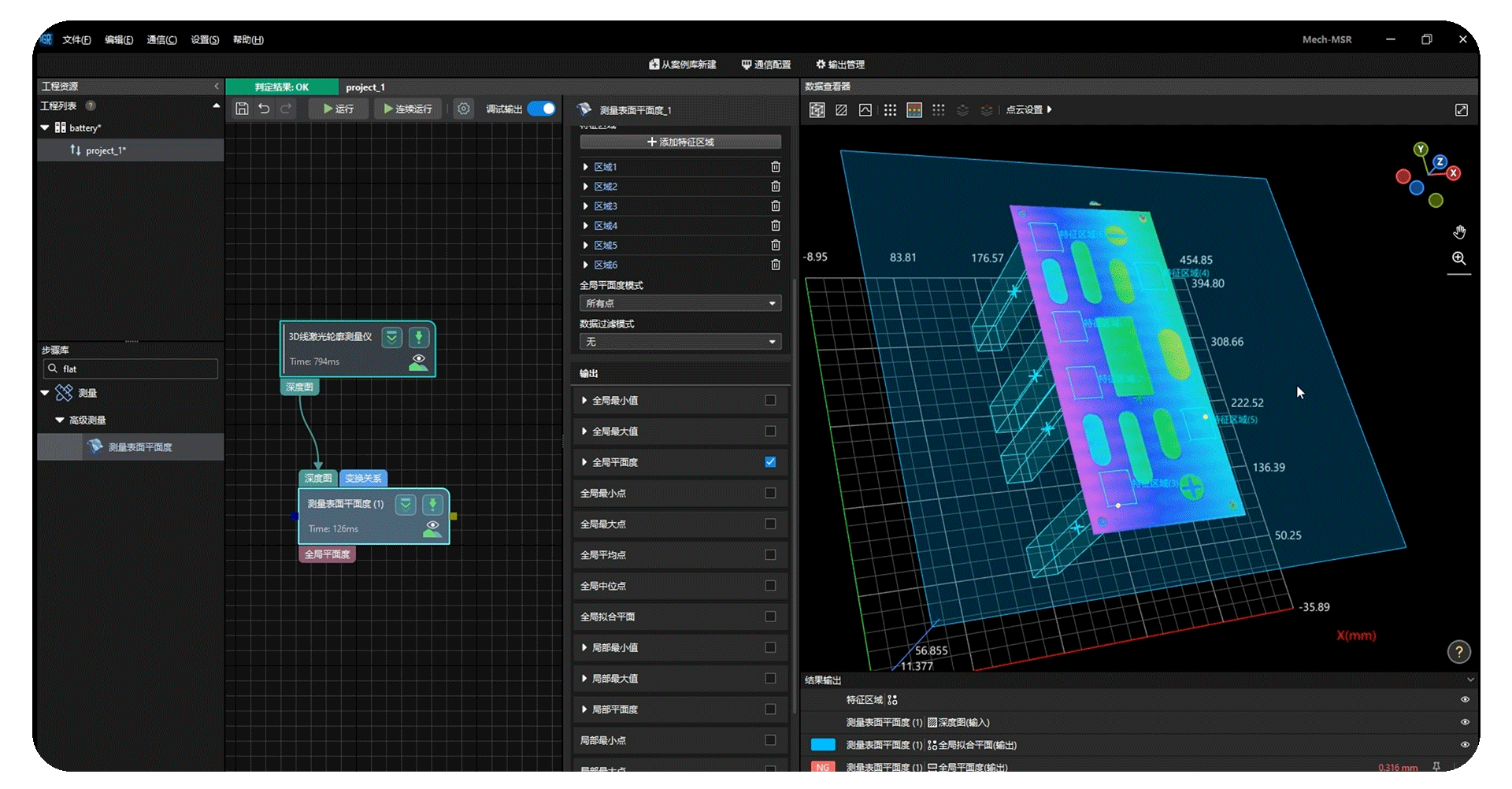The height and width of the screenshot is (789, 1512).
Task: Open the 数据过滤模式 dropdown showing 无
Action: pos(680,342)
